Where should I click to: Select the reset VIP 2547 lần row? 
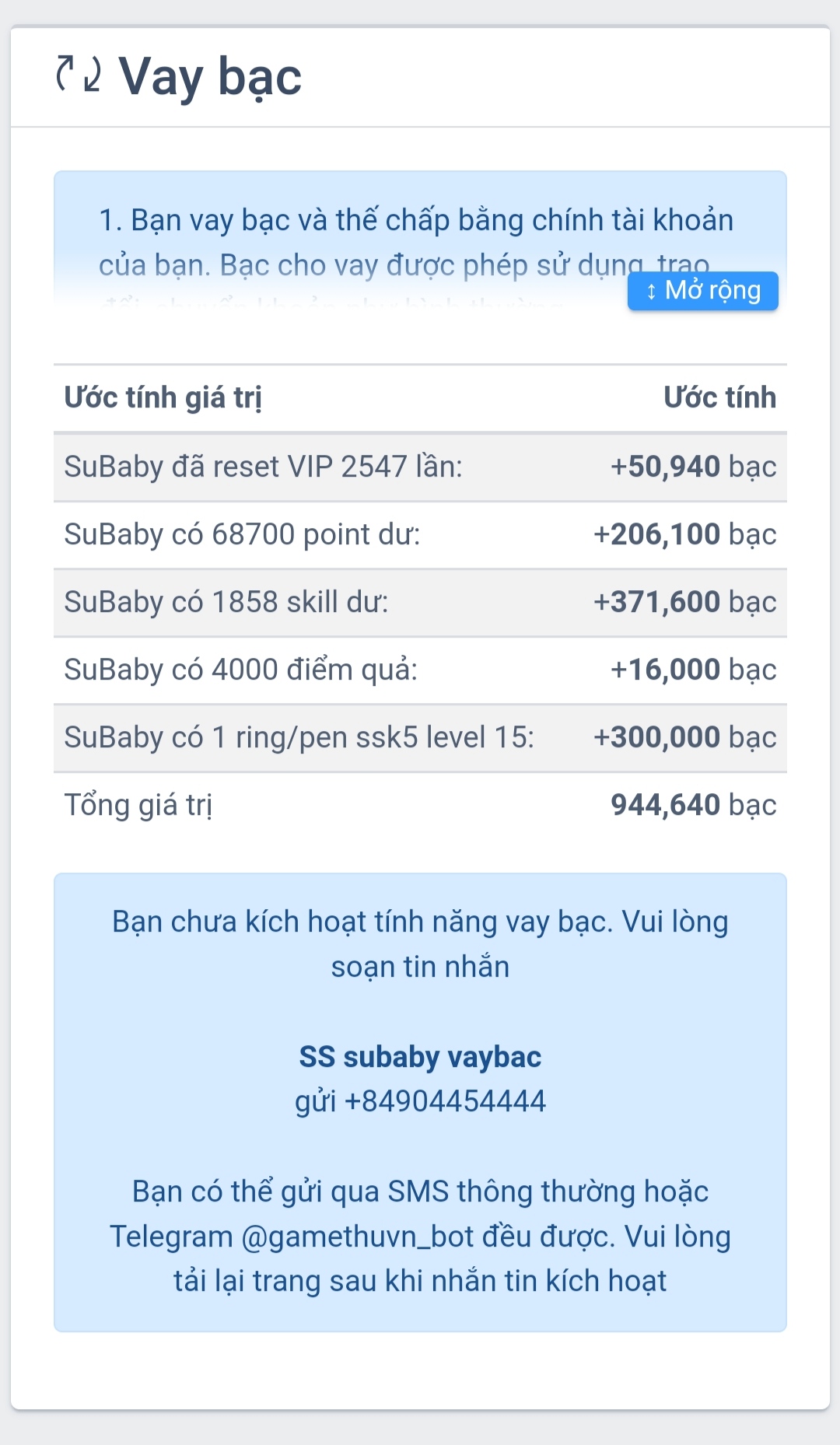point(263,467)
